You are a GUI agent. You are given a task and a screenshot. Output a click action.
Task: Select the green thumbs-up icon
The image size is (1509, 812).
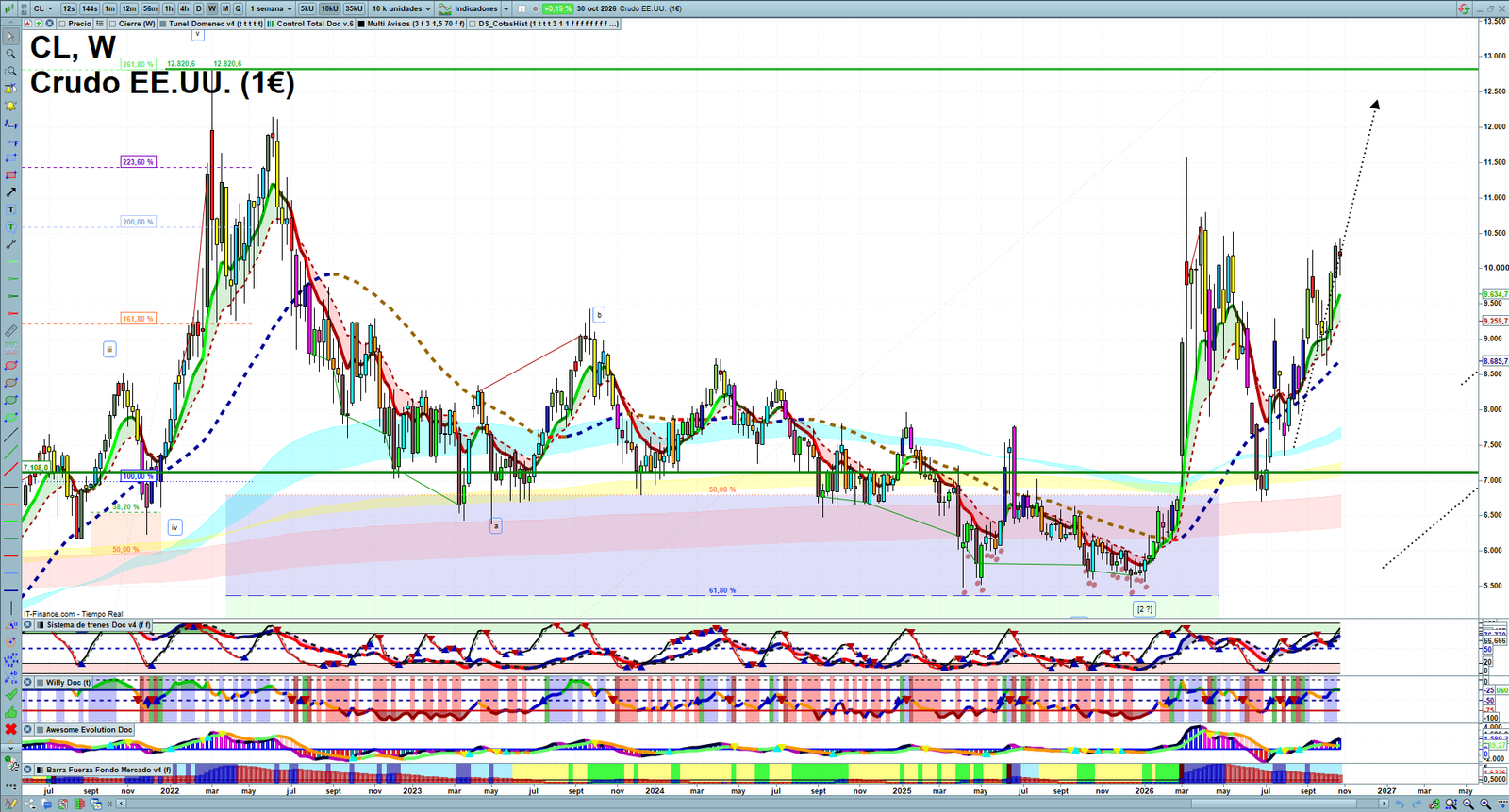click(10, 712)
